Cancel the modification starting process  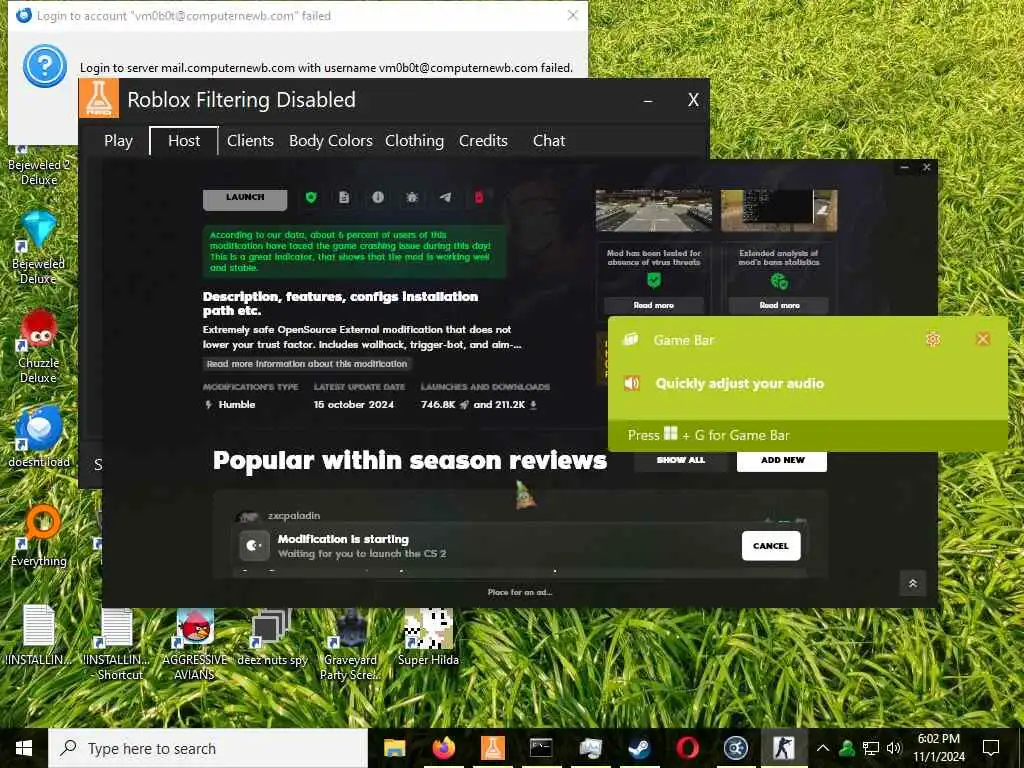771,546
